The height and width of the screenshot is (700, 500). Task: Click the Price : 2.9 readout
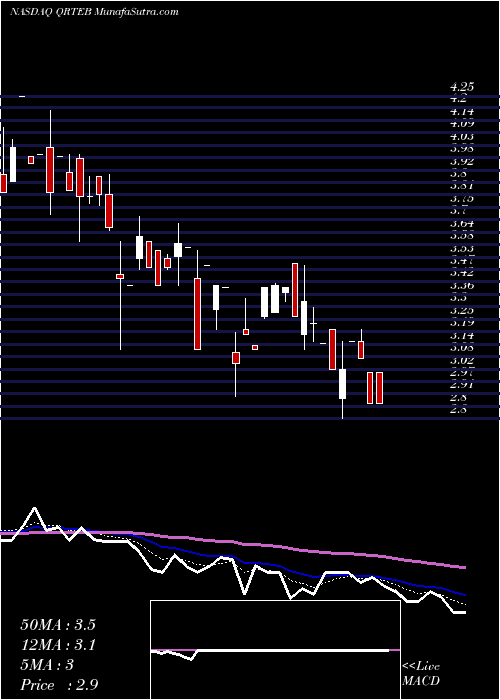[59, 685]
